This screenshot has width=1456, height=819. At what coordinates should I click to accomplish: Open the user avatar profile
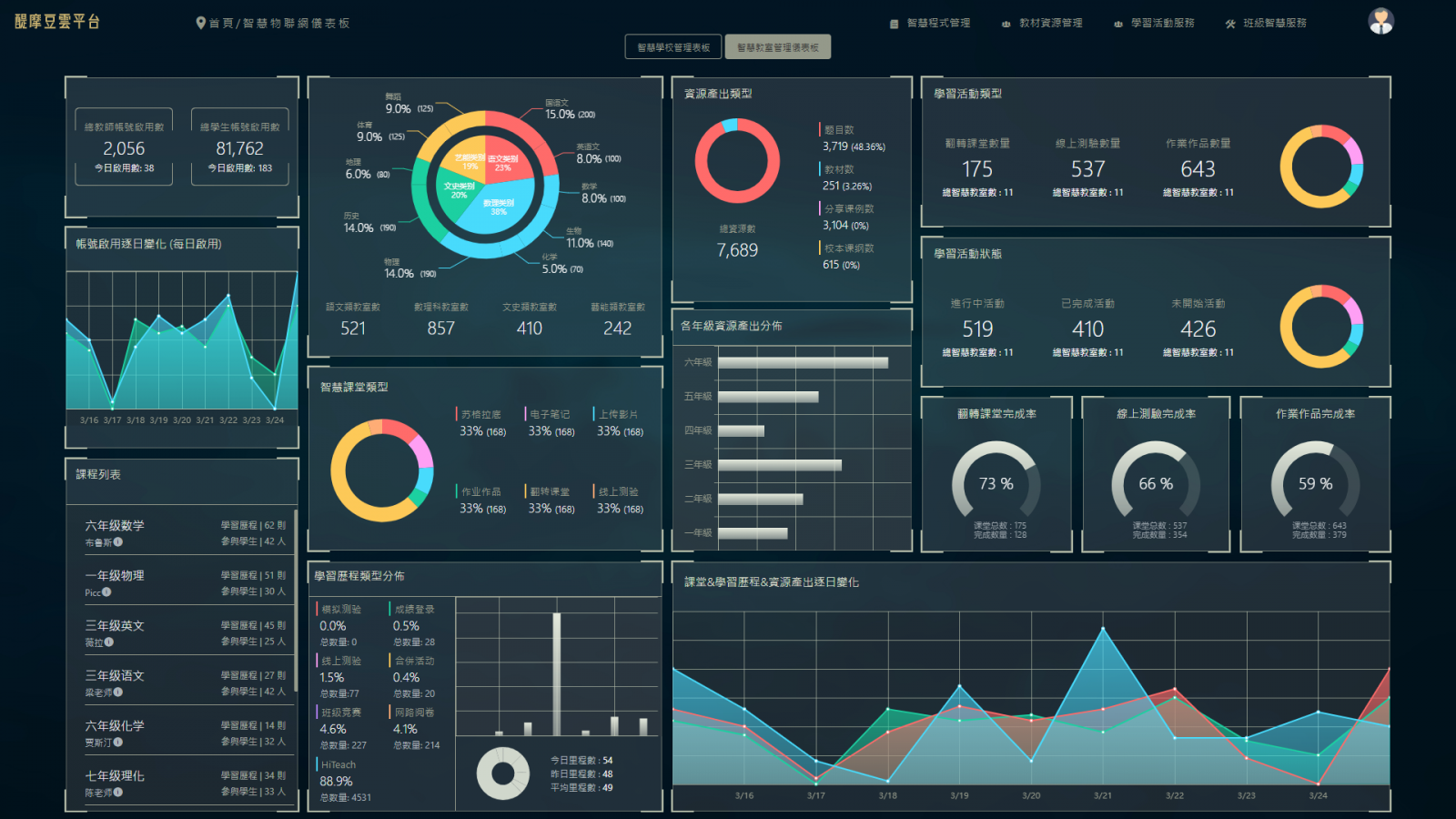point(1380,21)
